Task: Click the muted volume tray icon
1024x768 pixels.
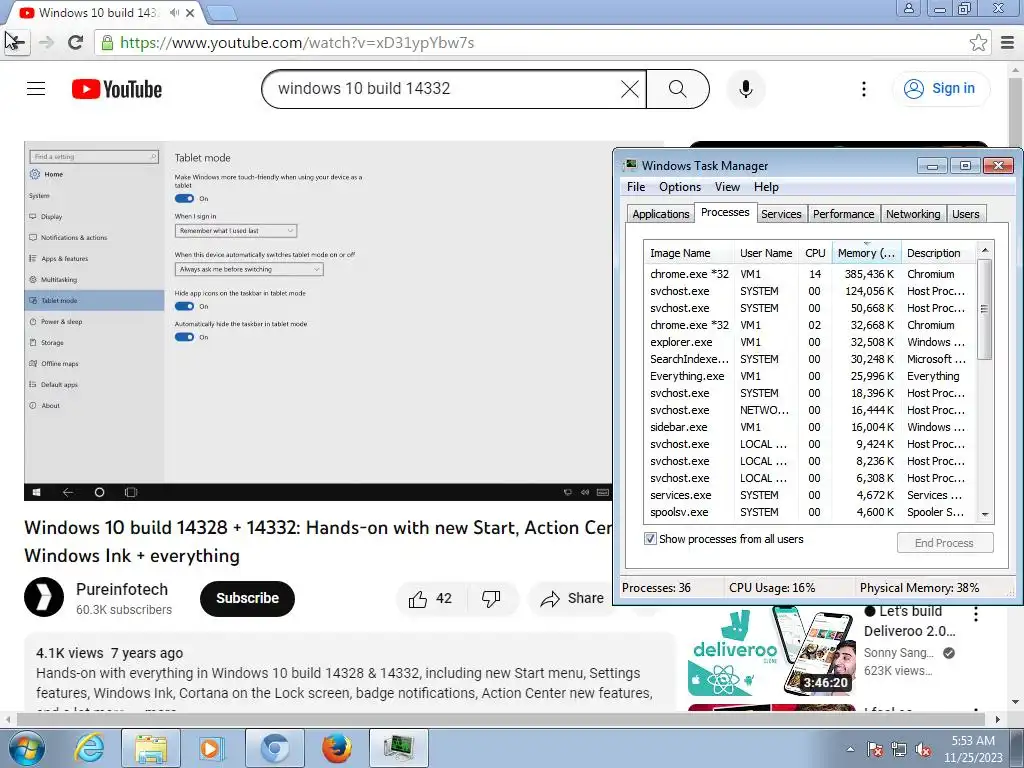Action: pyautogui.click(x=923, y=750)
